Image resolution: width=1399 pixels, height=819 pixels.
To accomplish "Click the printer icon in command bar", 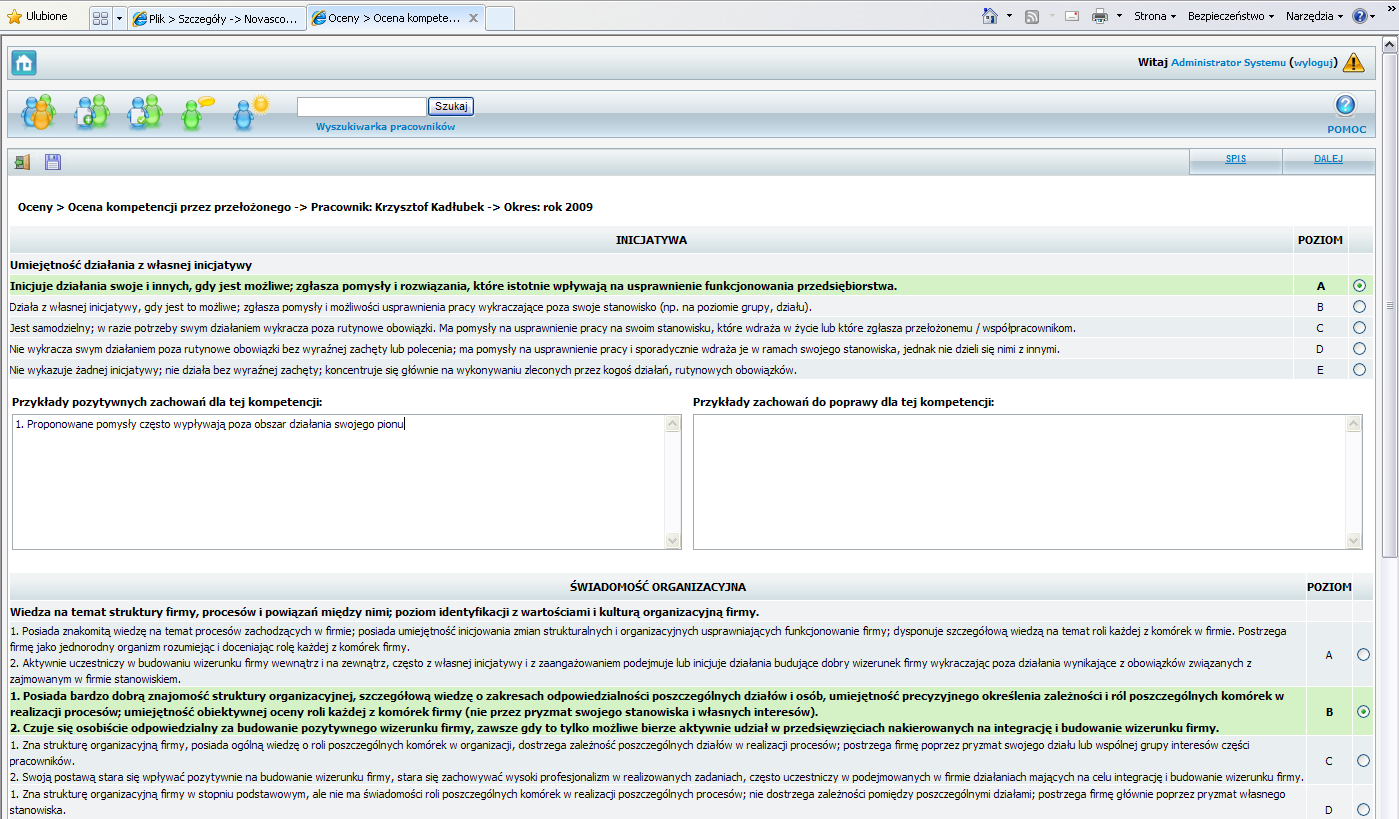I will 1100,17.
